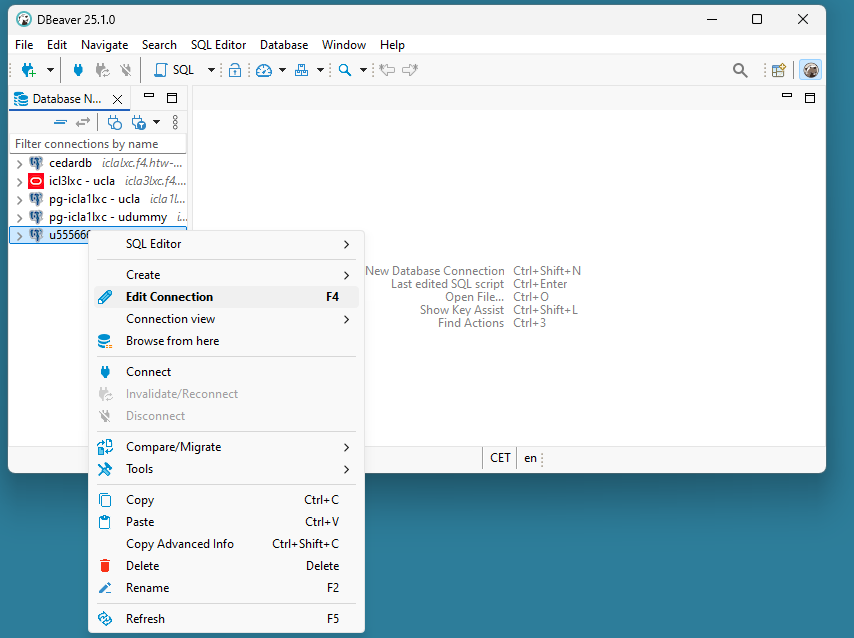
Task: Click the database tasks toolbar icon
Action: (301, 70)
